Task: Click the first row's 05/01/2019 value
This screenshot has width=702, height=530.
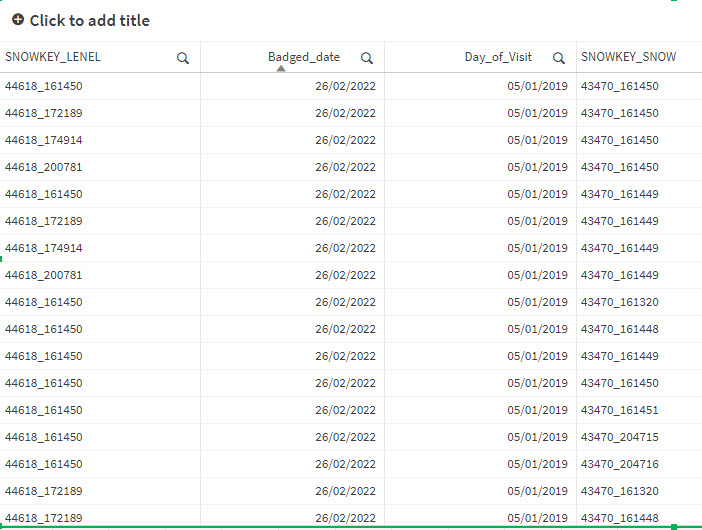Action: pyautogui.click(x=537, y=86)
